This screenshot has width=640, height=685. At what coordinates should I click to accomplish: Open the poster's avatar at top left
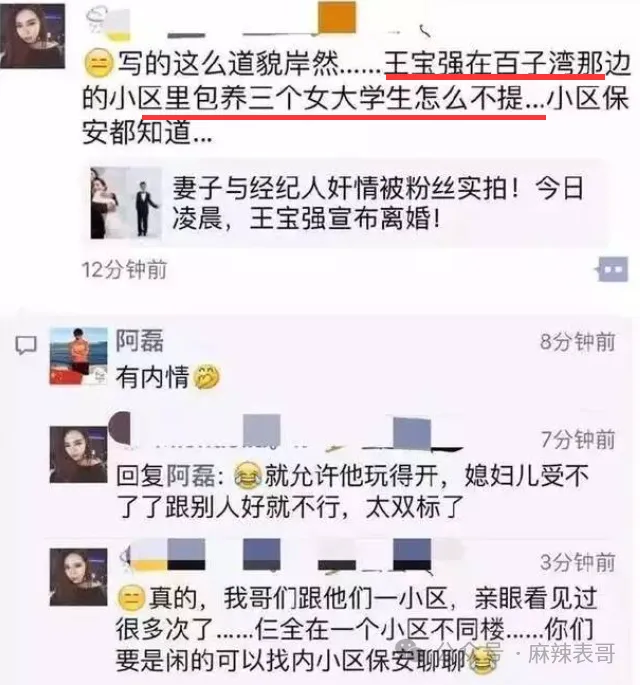[32, 35]
